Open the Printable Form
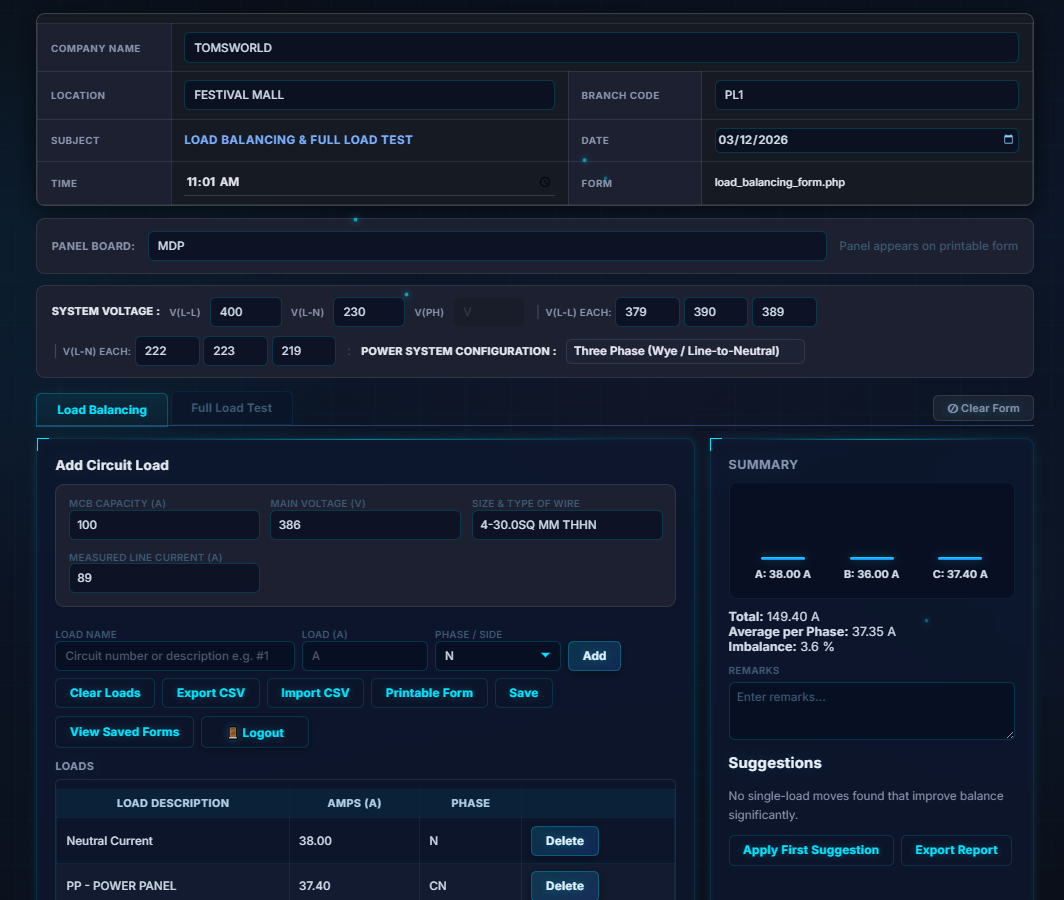Screen dimensions: 1064x900 point(429,693)
